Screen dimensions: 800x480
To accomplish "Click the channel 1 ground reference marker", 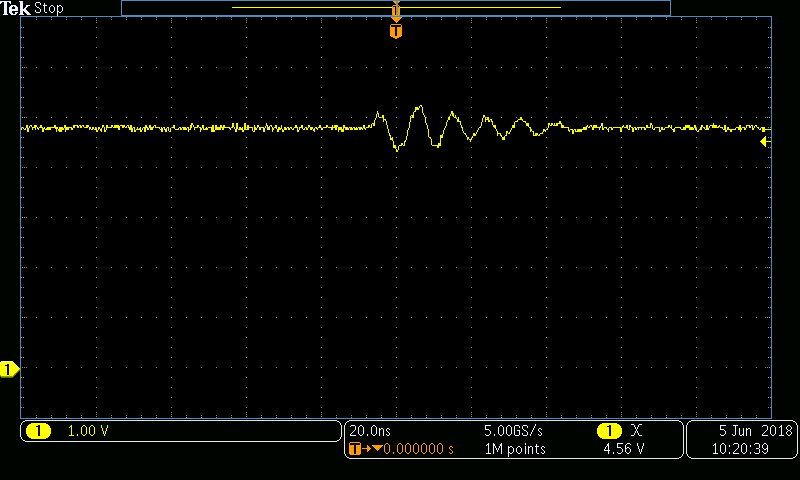I will 9,370.
